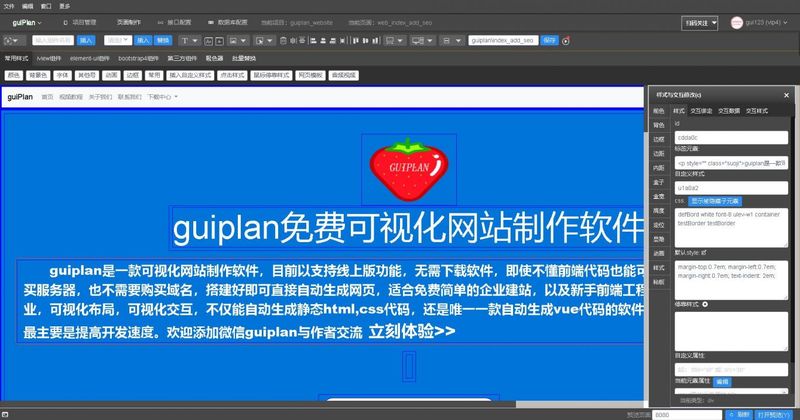The width and height of the screenshot is (800, 420).
Task: Click the id field containing cdda0c
Action: (731, 138)
